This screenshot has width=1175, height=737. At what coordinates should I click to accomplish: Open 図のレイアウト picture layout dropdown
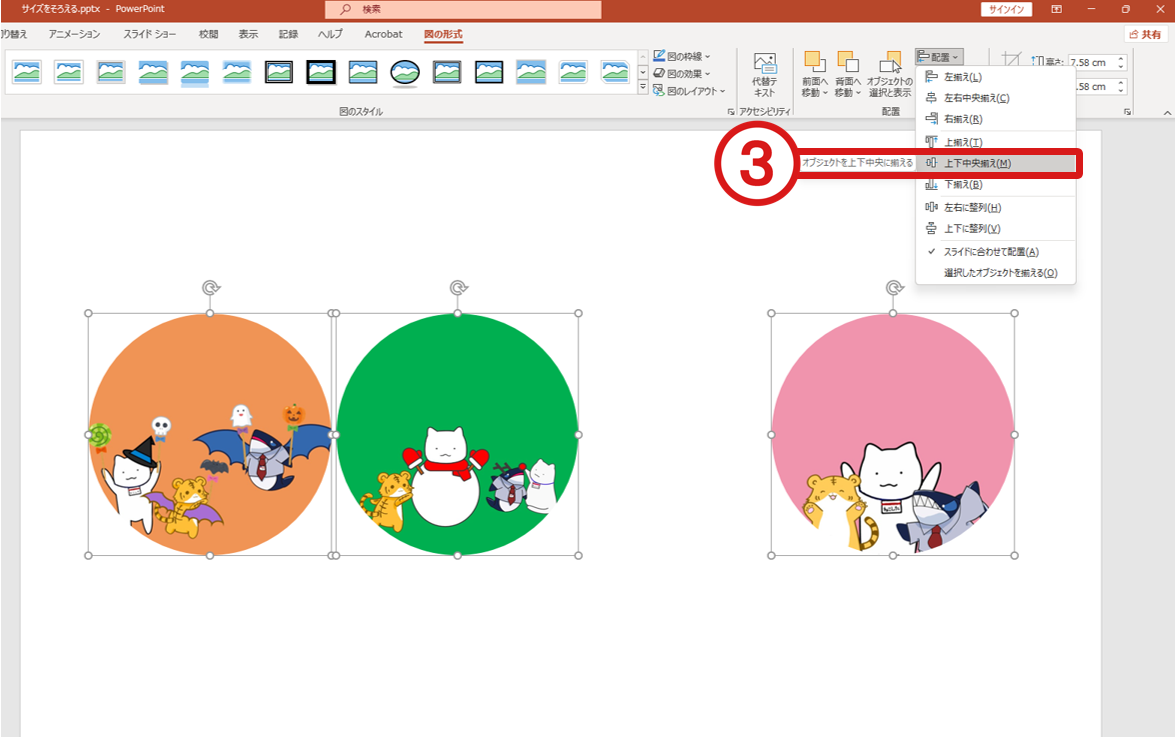[x=689, y=91]
